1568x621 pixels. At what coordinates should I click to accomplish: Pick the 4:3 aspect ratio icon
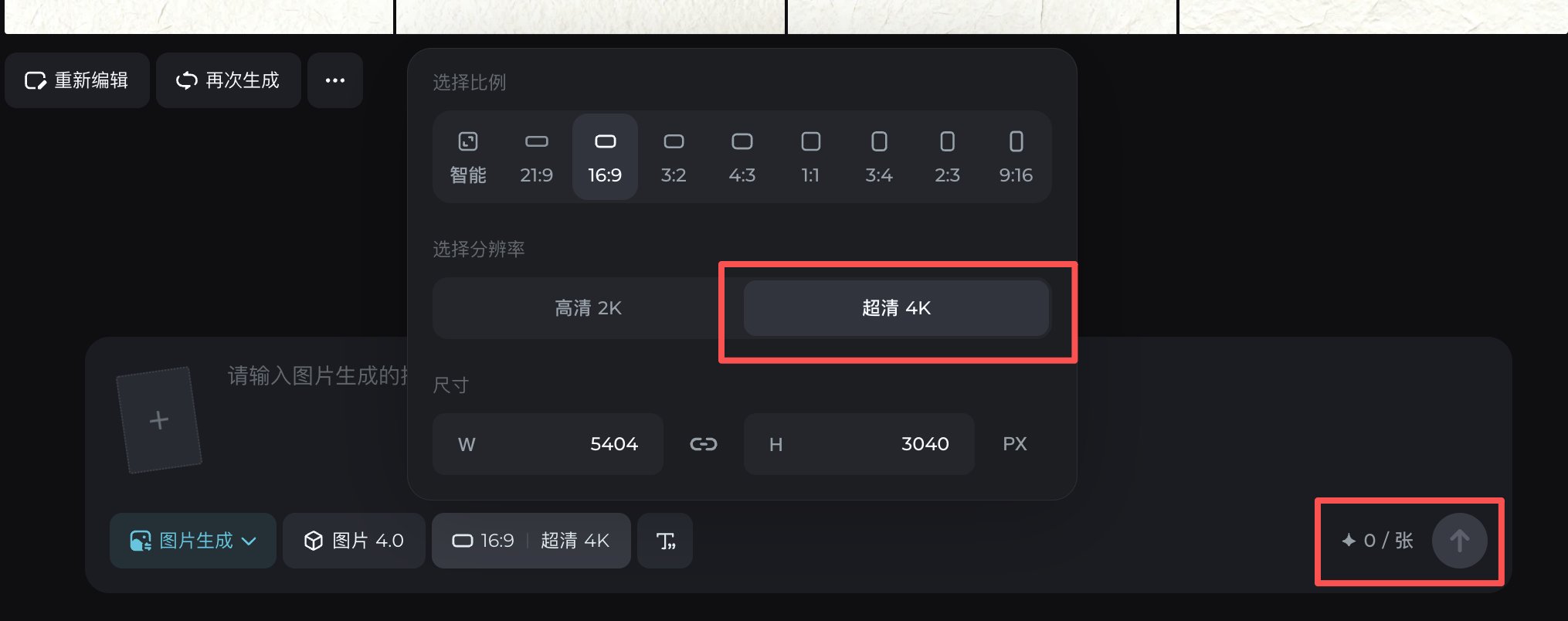(x=742, y=158)
